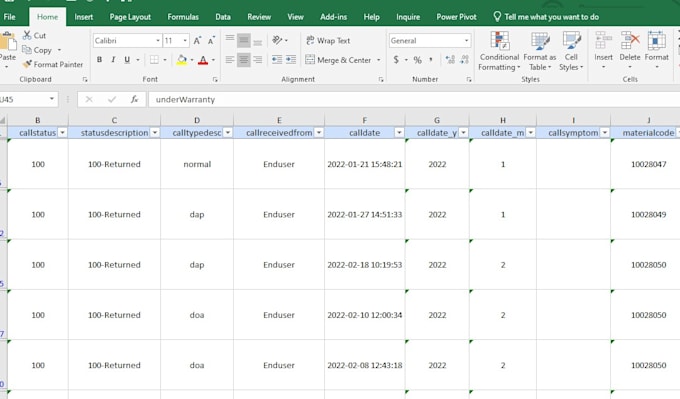
Task: Toggle Wrap Text
Action: click(x=328, y=40)
